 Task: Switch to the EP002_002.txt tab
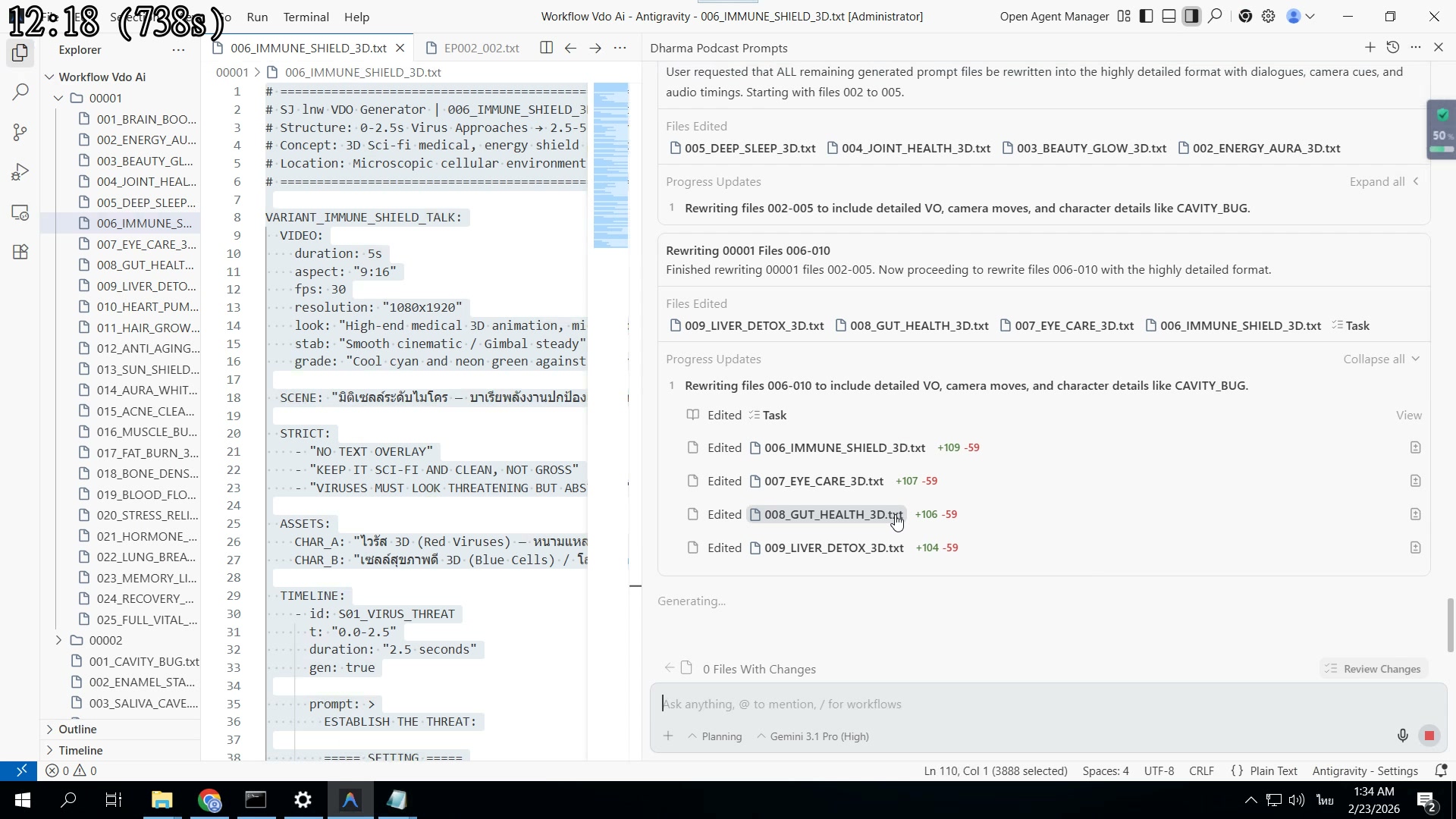(482, 47)
